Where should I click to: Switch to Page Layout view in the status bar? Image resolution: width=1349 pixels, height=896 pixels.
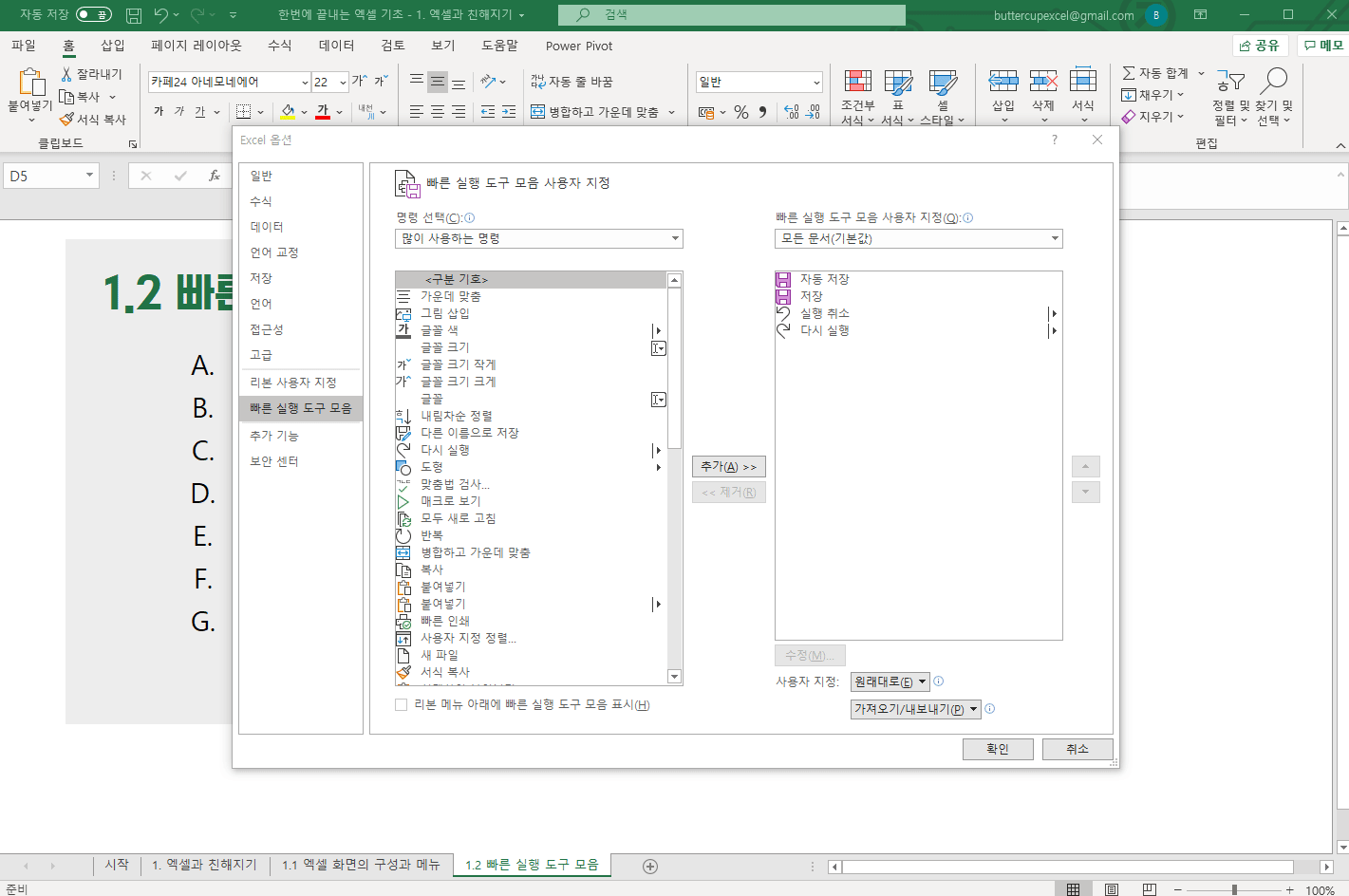1111,889
